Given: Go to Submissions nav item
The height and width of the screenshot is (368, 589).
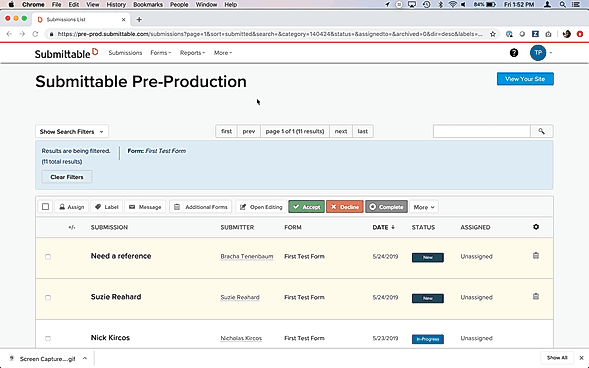Looking at the screenshot, I should tap(125, 53).
